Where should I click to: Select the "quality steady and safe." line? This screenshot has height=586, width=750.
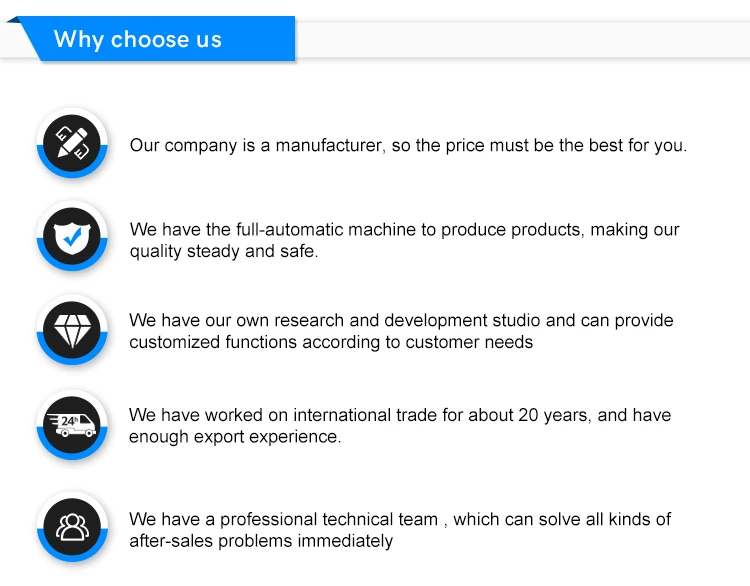coord(224,251)
